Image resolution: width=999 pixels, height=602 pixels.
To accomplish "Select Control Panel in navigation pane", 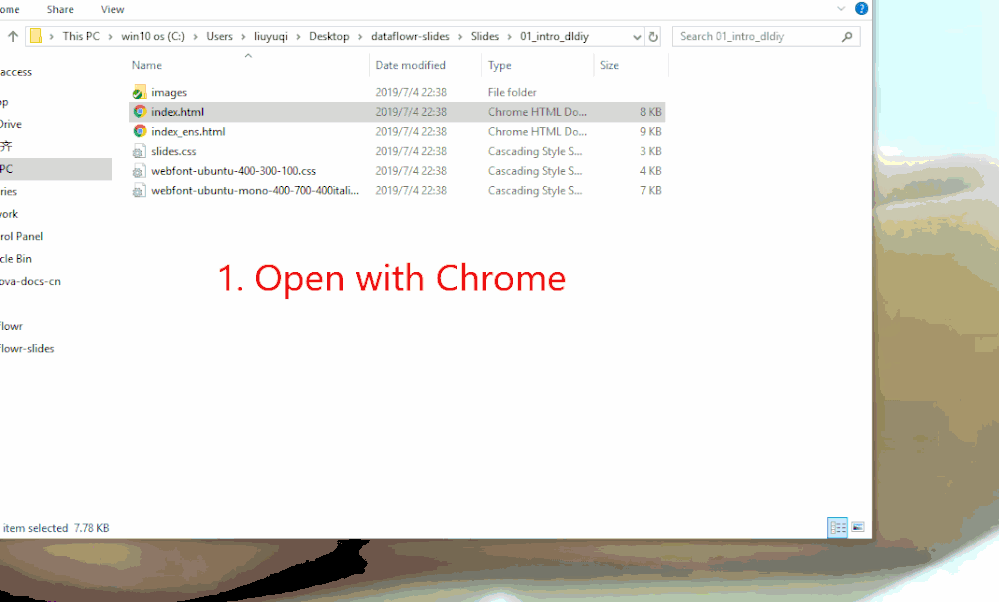I will [22, 236].
